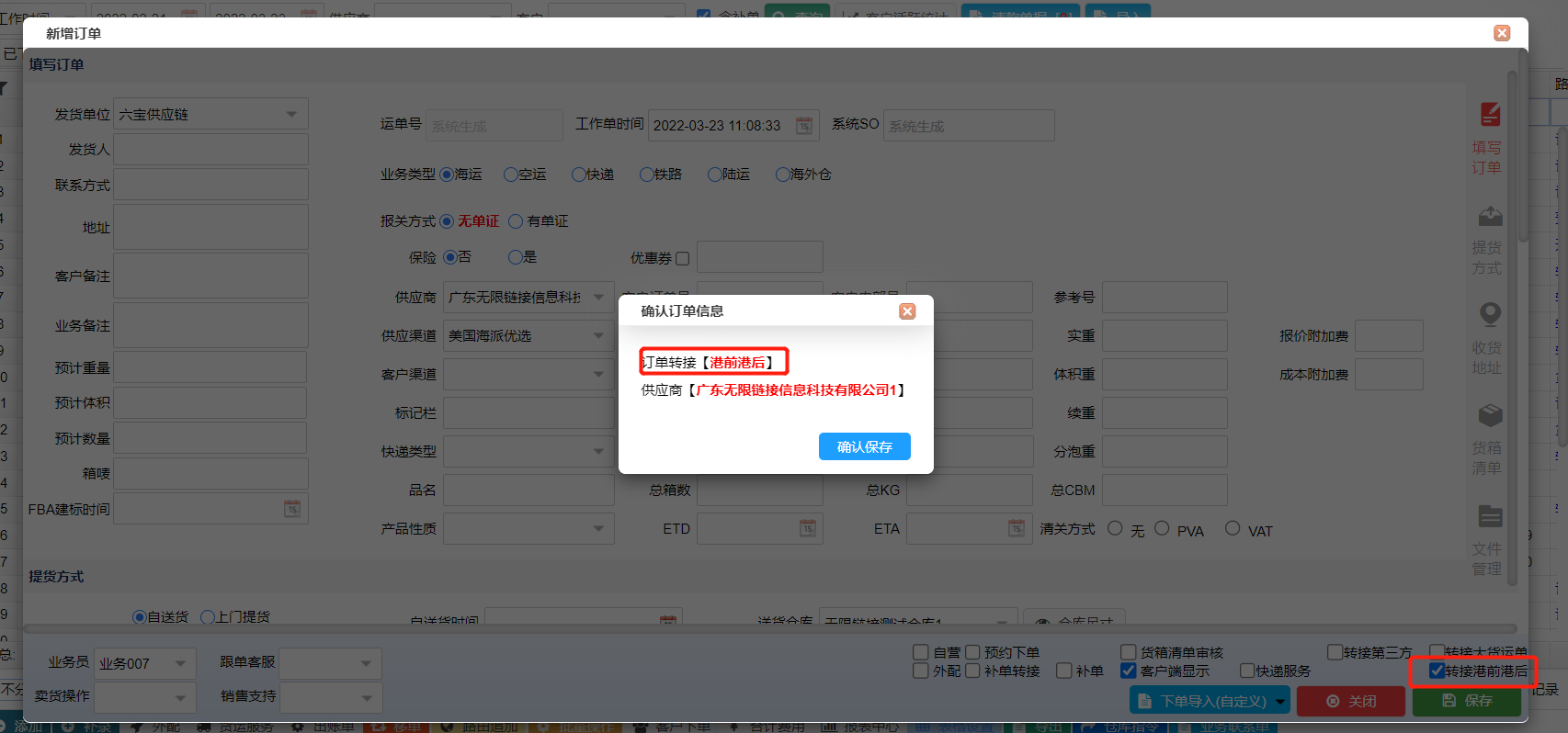Image resolution: width=1568 pixels, height=733 pixels.
Task: Focus the 参考号 input field
Action: point(1165,297)
